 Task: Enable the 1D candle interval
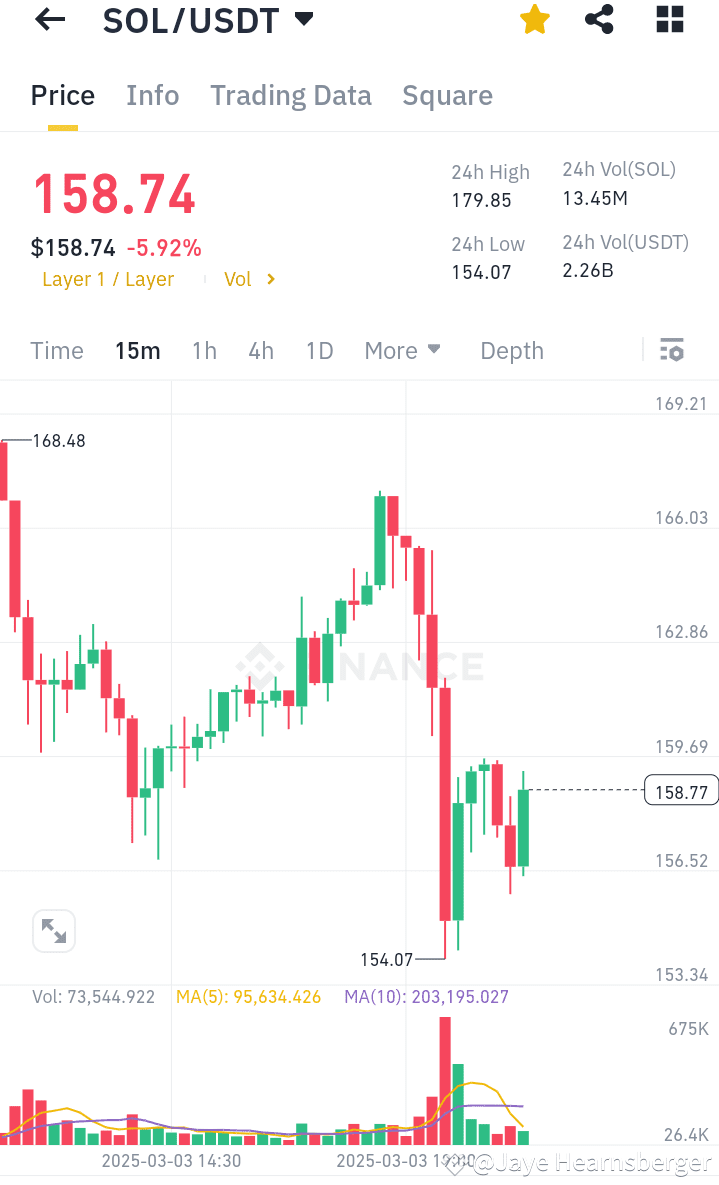(319, 350)
